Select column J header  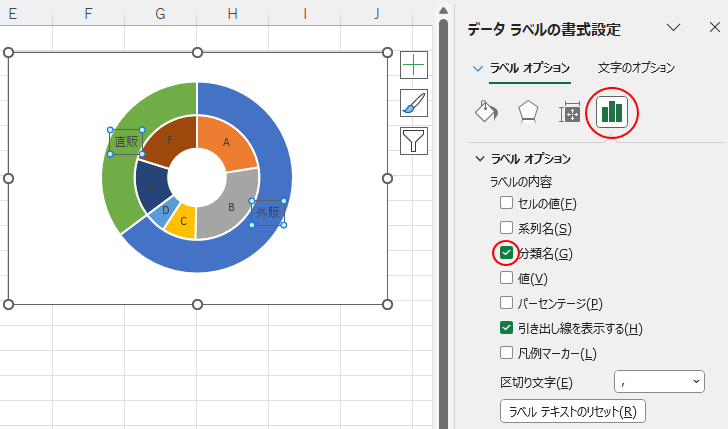tap(377, 14)
